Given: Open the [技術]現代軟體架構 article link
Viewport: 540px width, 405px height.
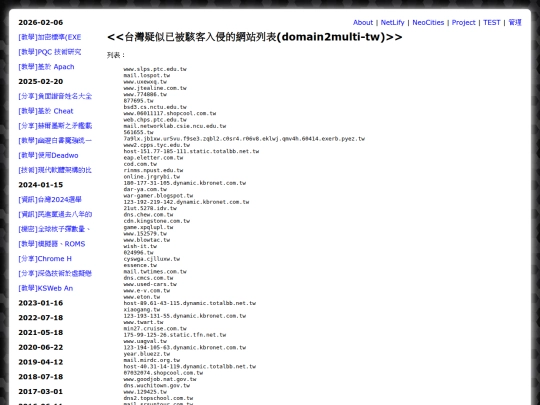Looking at the screenshot, I should pyautogui.click(x=55, y=170).
